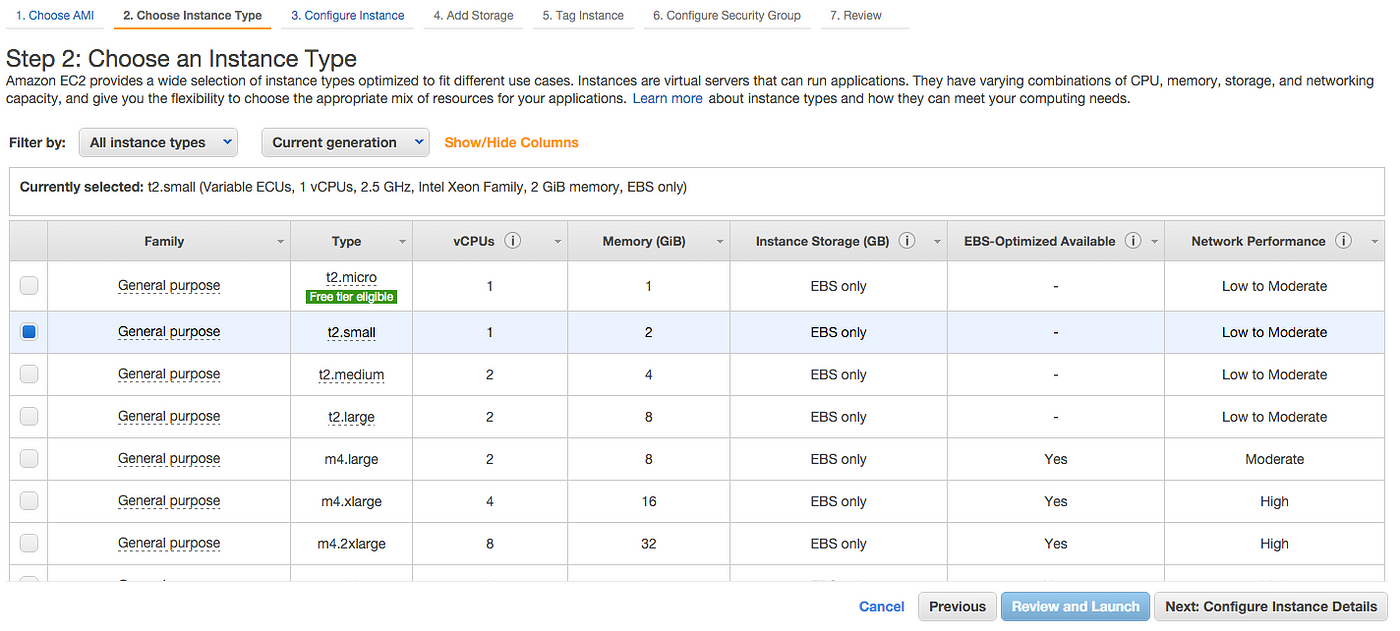Click the t2.small type cell
This screenshot has width=1400, height=631.
351,332
